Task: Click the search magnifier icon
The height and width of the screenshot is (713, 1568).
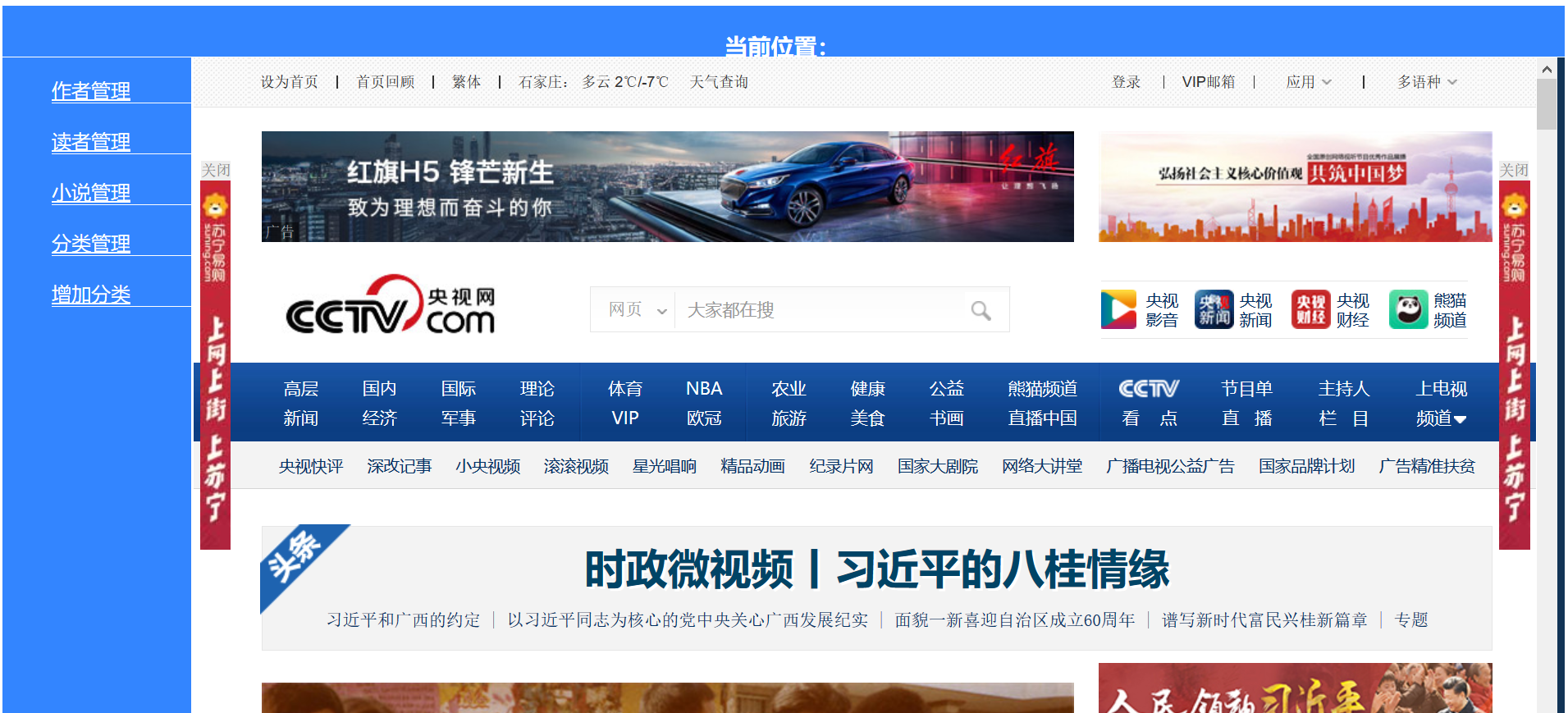Action: (981, 310)
